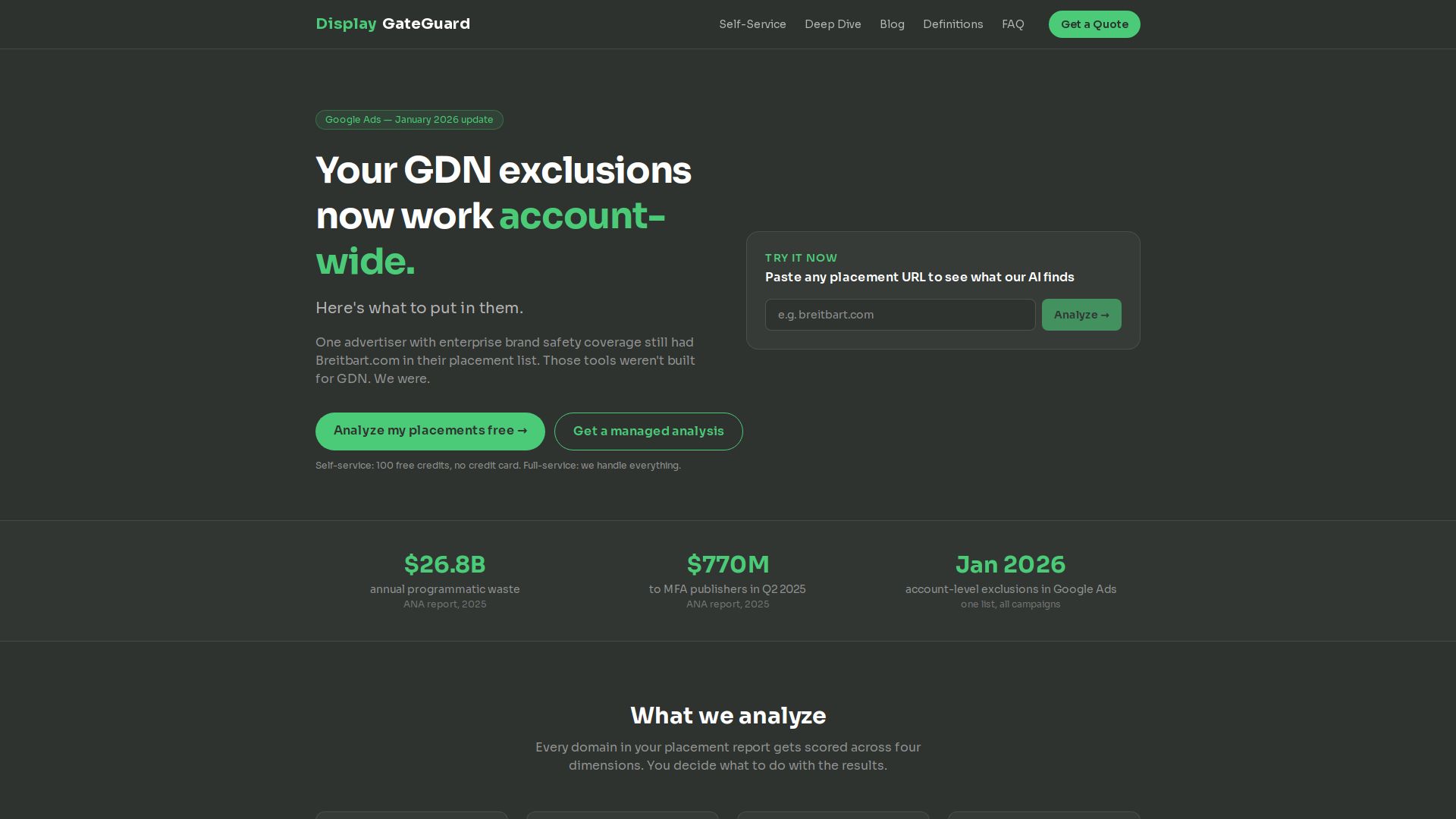Viewport: 1456px width, 819px height.
Task: Focus the placement URL input field
Action: [899, 315]
